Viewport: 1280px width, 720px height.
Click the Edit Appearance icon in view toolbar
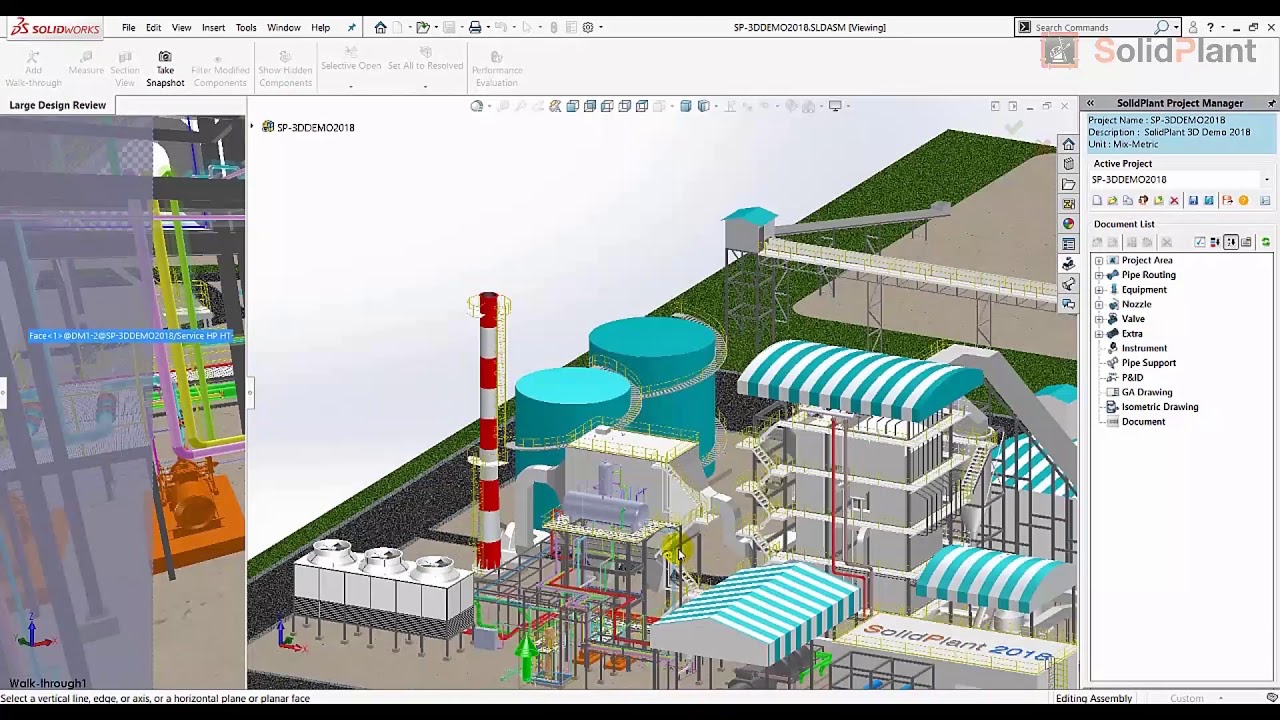coord(792,106)
